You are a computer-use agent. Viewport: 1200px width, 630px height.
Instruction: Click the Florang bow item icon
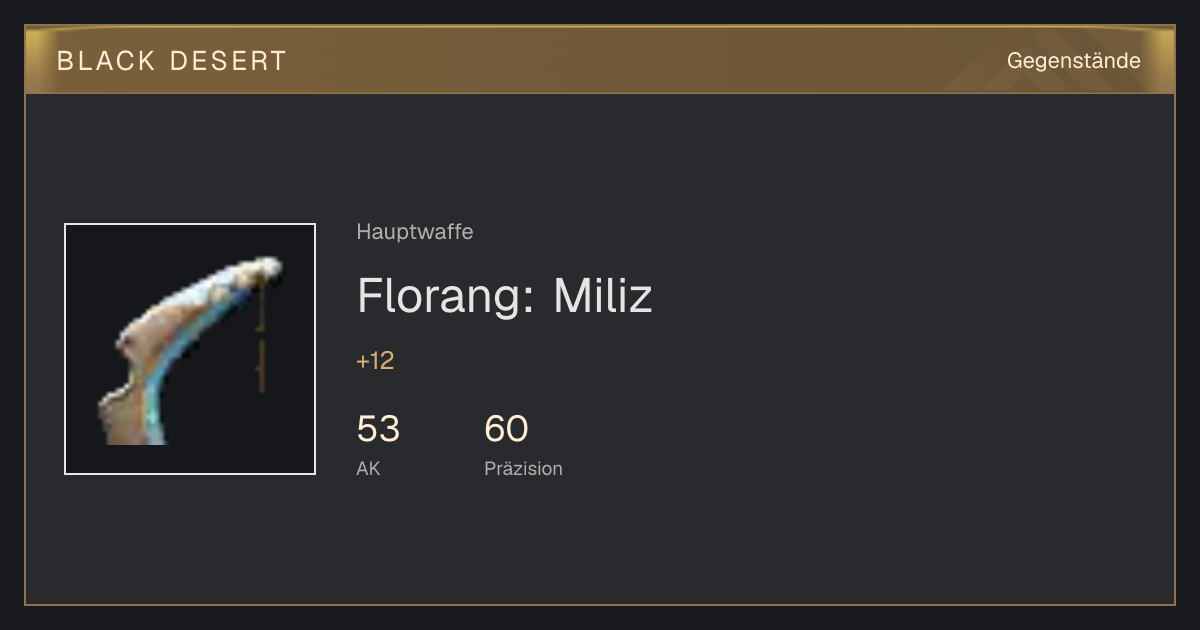coord(190,349)
